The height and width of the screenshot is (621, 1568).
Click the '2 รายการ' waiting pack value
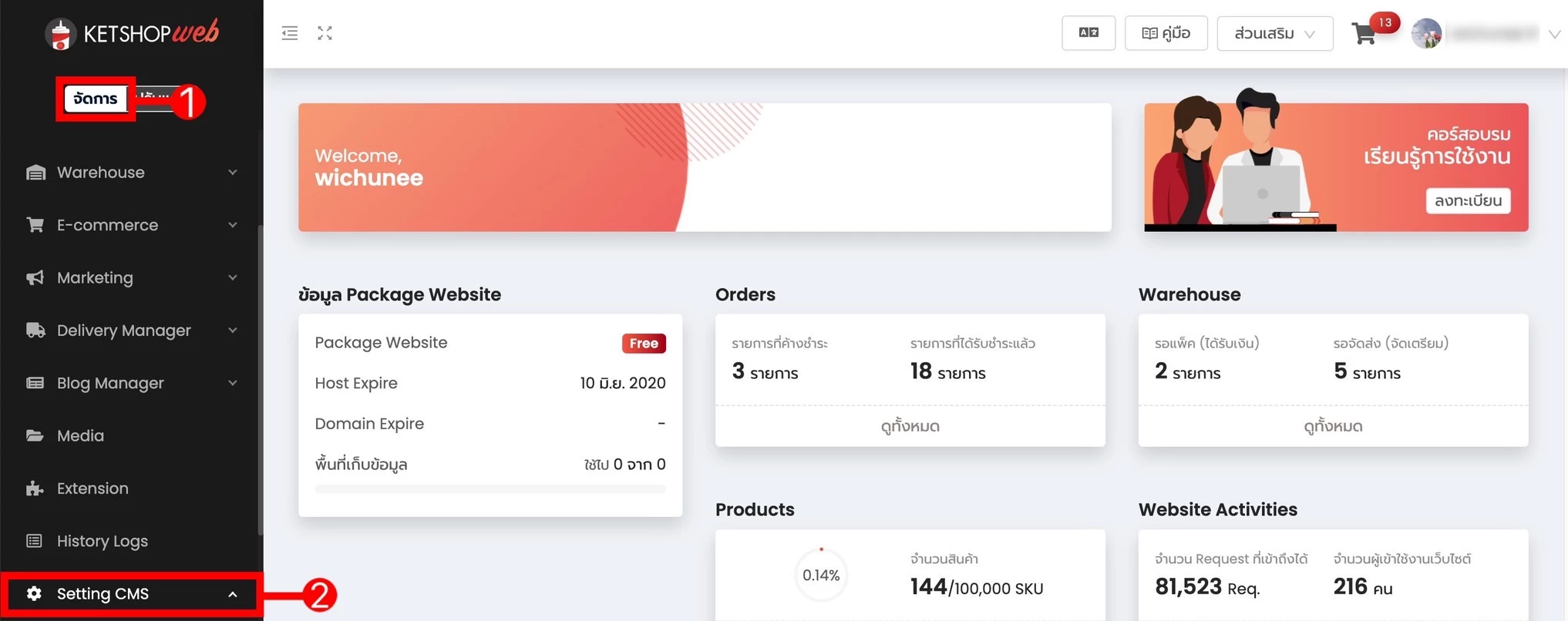pyautogui.click(x=1187, y=372)
